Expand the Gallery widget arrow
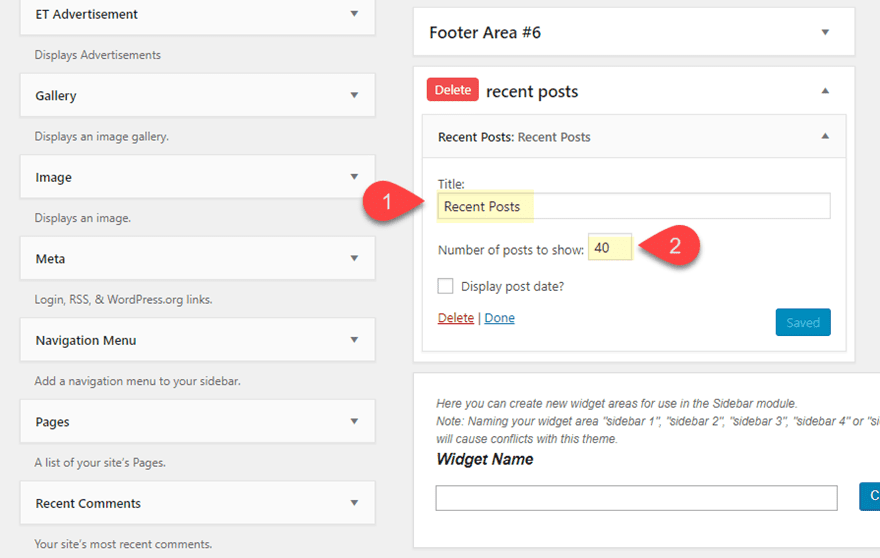Screen dimensions: 880x558 tap(354, 95)
